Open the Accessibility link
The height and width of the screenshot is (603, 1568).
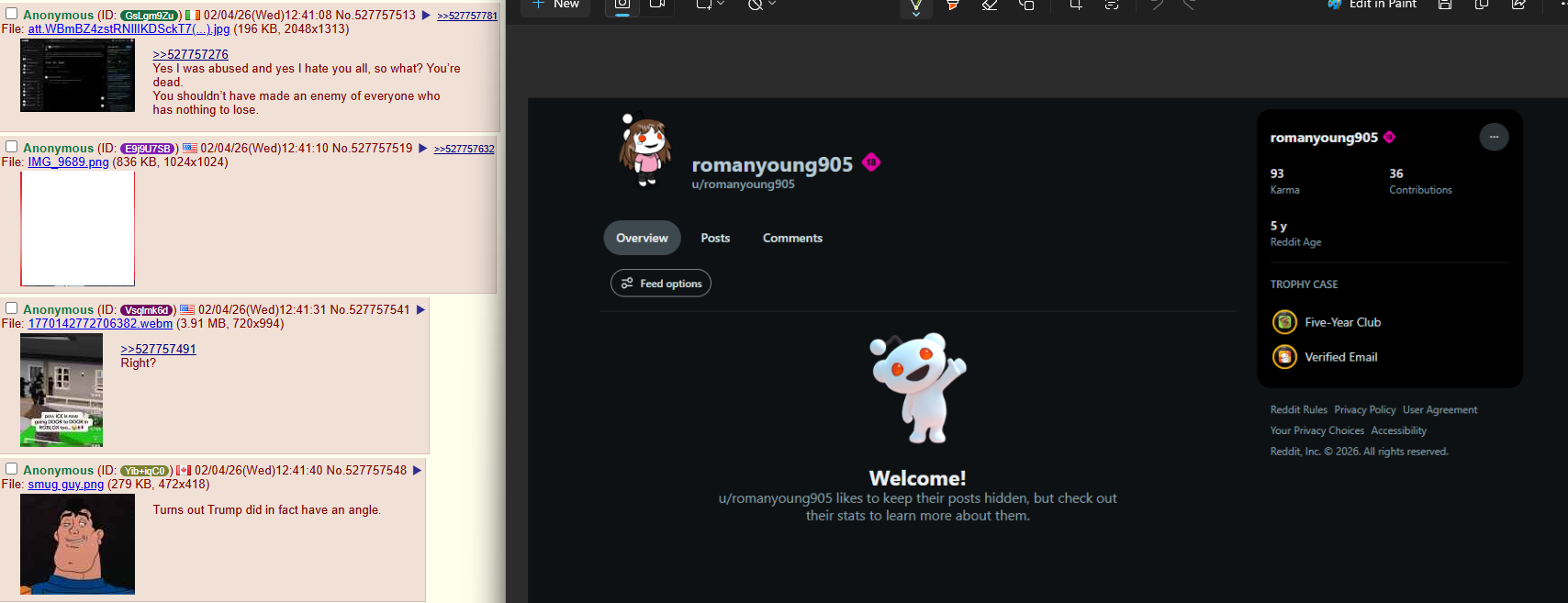(1398, 430)
